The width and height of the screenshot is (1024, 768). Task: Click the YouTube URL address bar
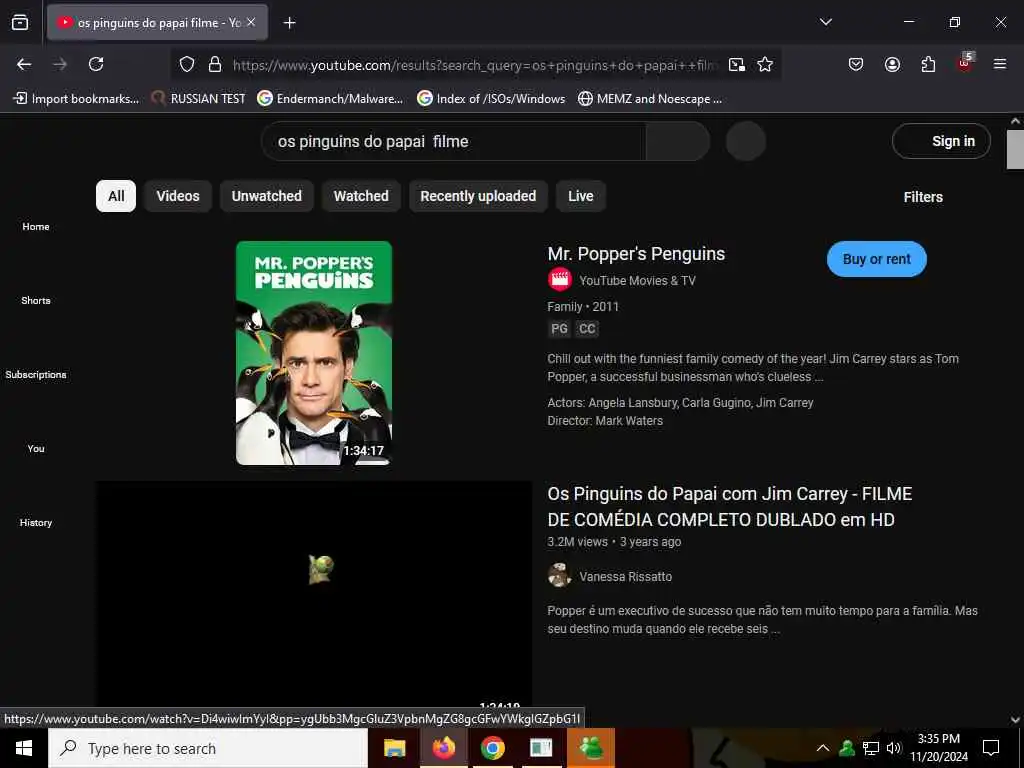point(475,65)
